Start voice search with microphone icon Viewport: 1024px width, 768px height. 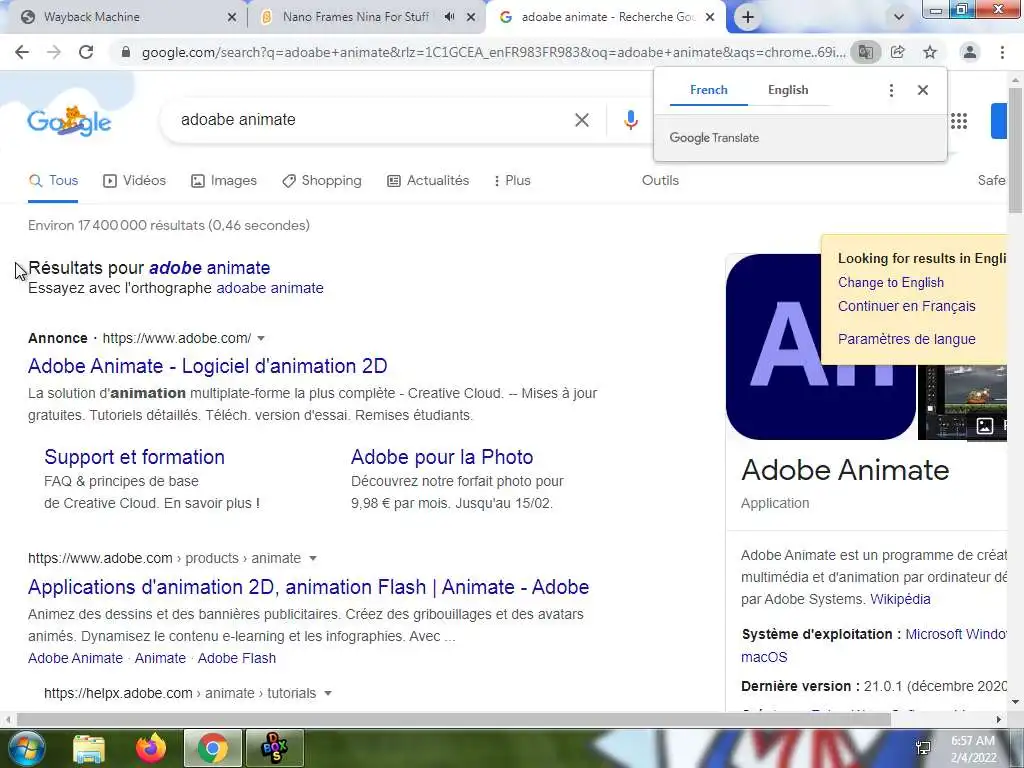click(x=630, y=120)
